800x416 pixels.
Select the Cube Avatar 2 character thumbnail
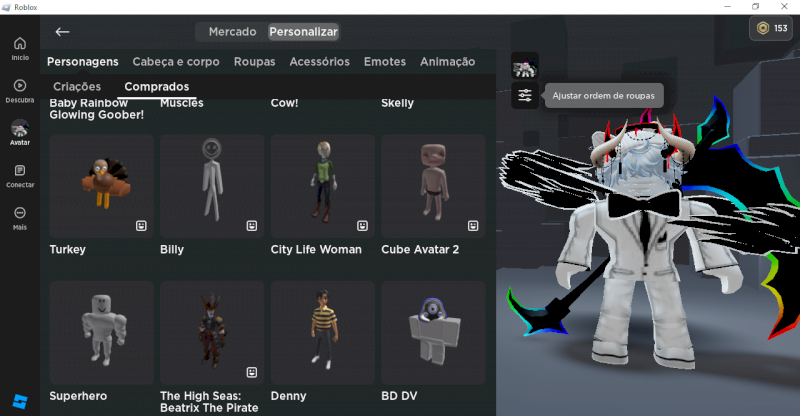pos(433,186)
